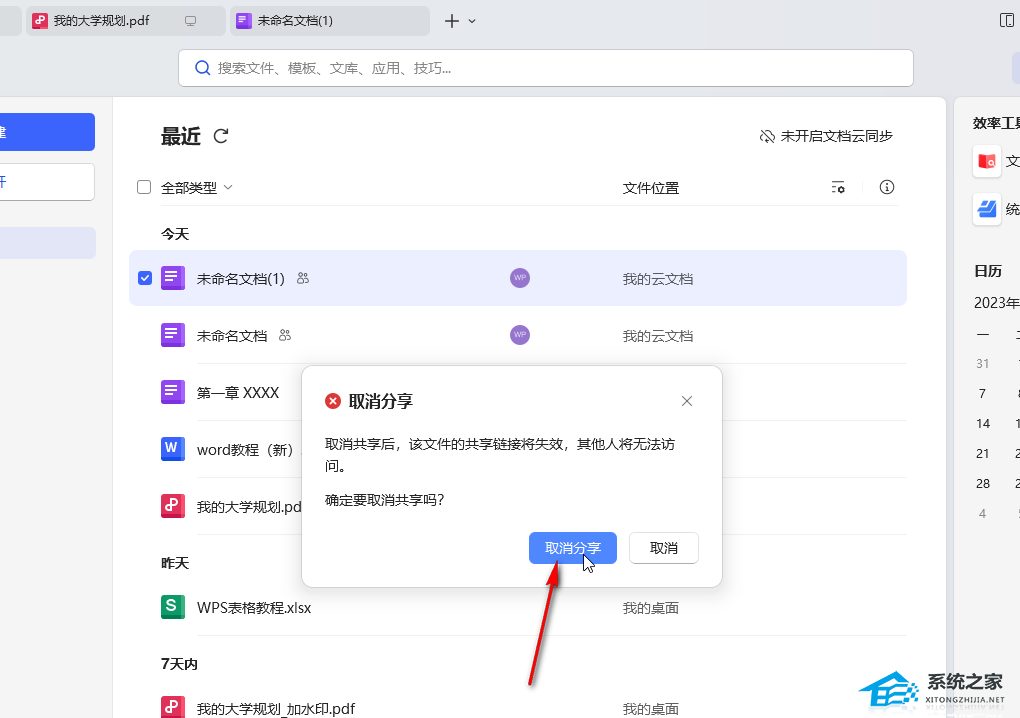Select day 7 in the calendar

982,393
